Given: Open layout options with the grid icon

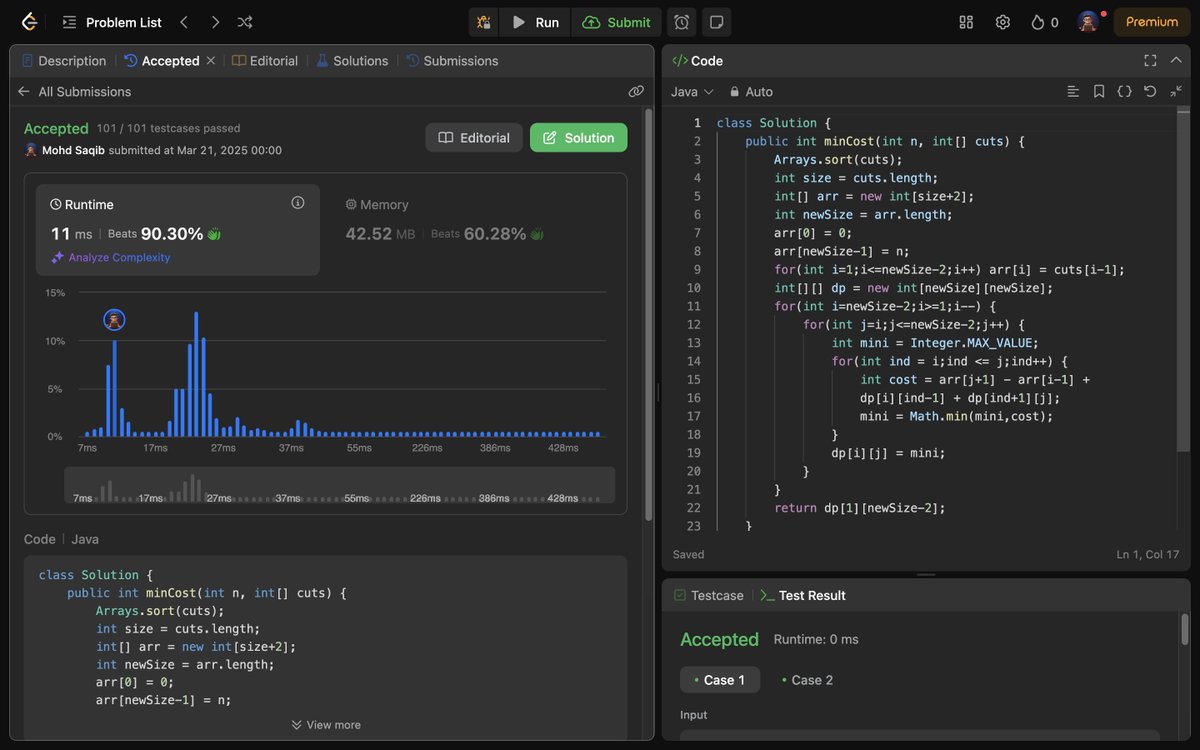Looking at the screenshot, I should pos(965,21).
